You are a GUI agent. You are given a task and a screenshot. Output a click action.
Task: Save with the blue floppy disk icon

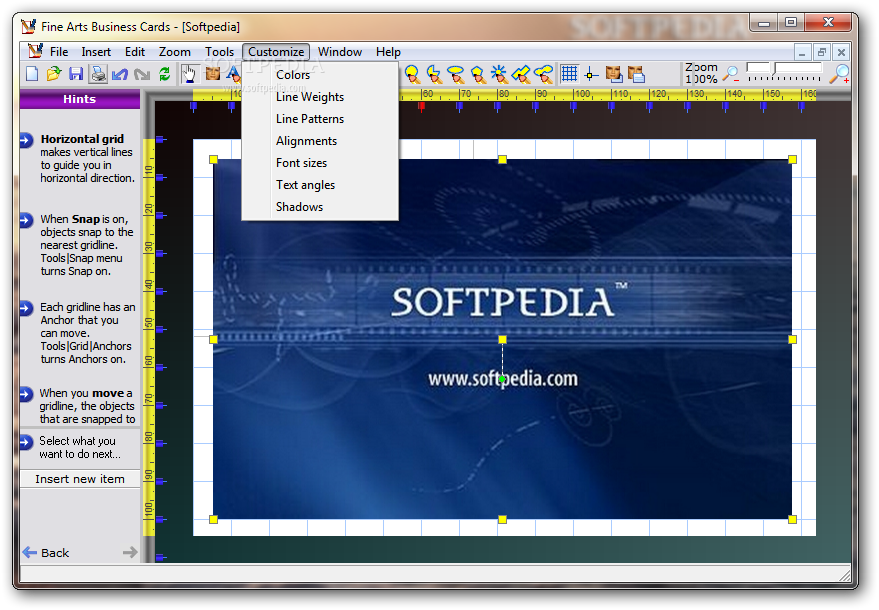(x=76, y=73)
